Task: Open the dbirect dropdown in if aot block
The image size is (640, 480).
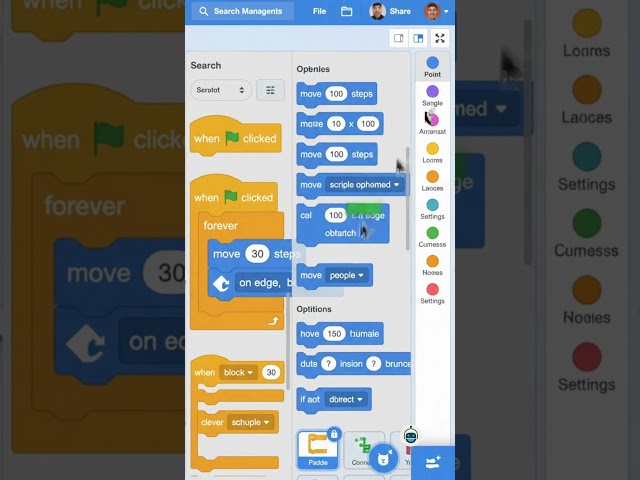Action: (345, 400)
